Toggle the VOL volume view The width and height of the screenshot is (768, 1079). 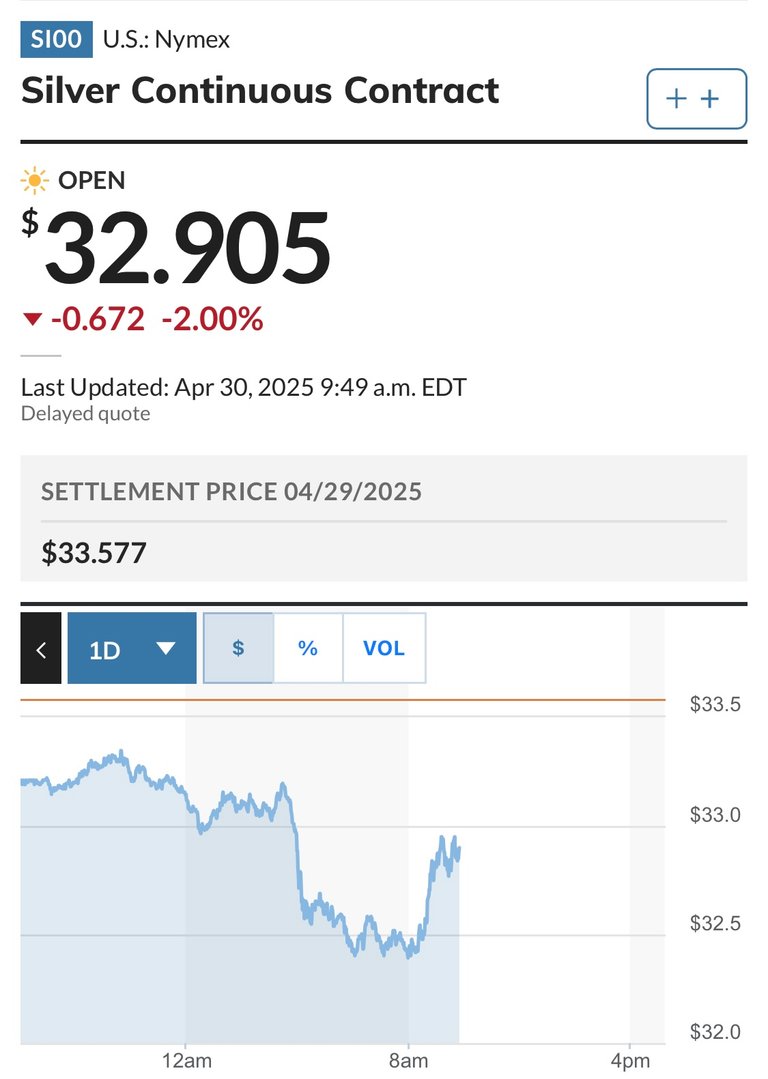[384, 648]
